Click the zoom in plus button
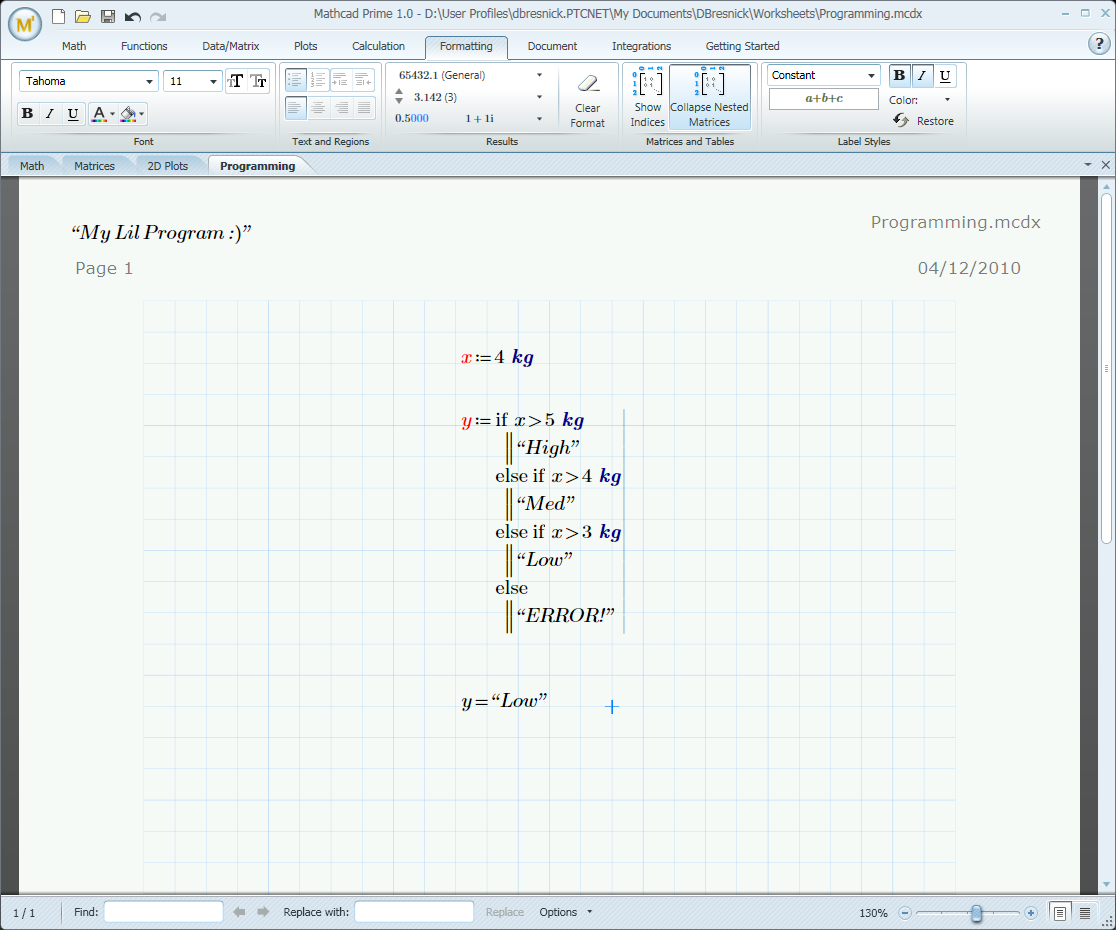This screenshot has height=930, width=1116. click(x=1031, y=913)
